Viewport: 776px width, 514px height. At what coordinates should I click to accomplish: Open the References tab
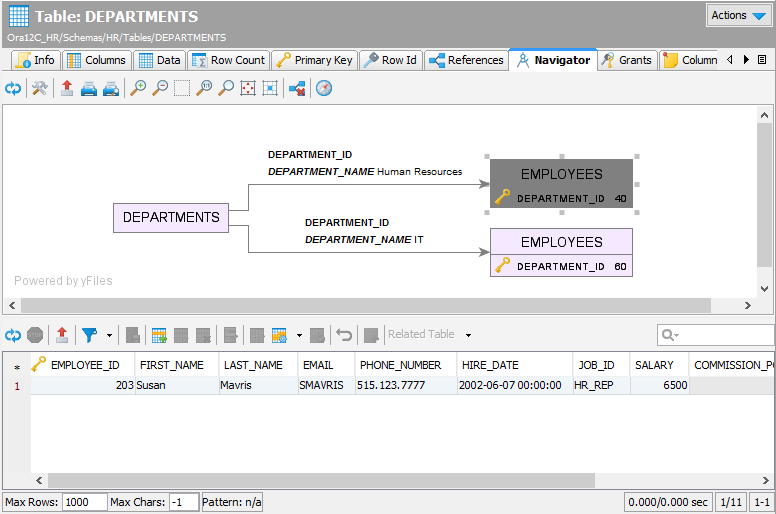click(466, 60)
